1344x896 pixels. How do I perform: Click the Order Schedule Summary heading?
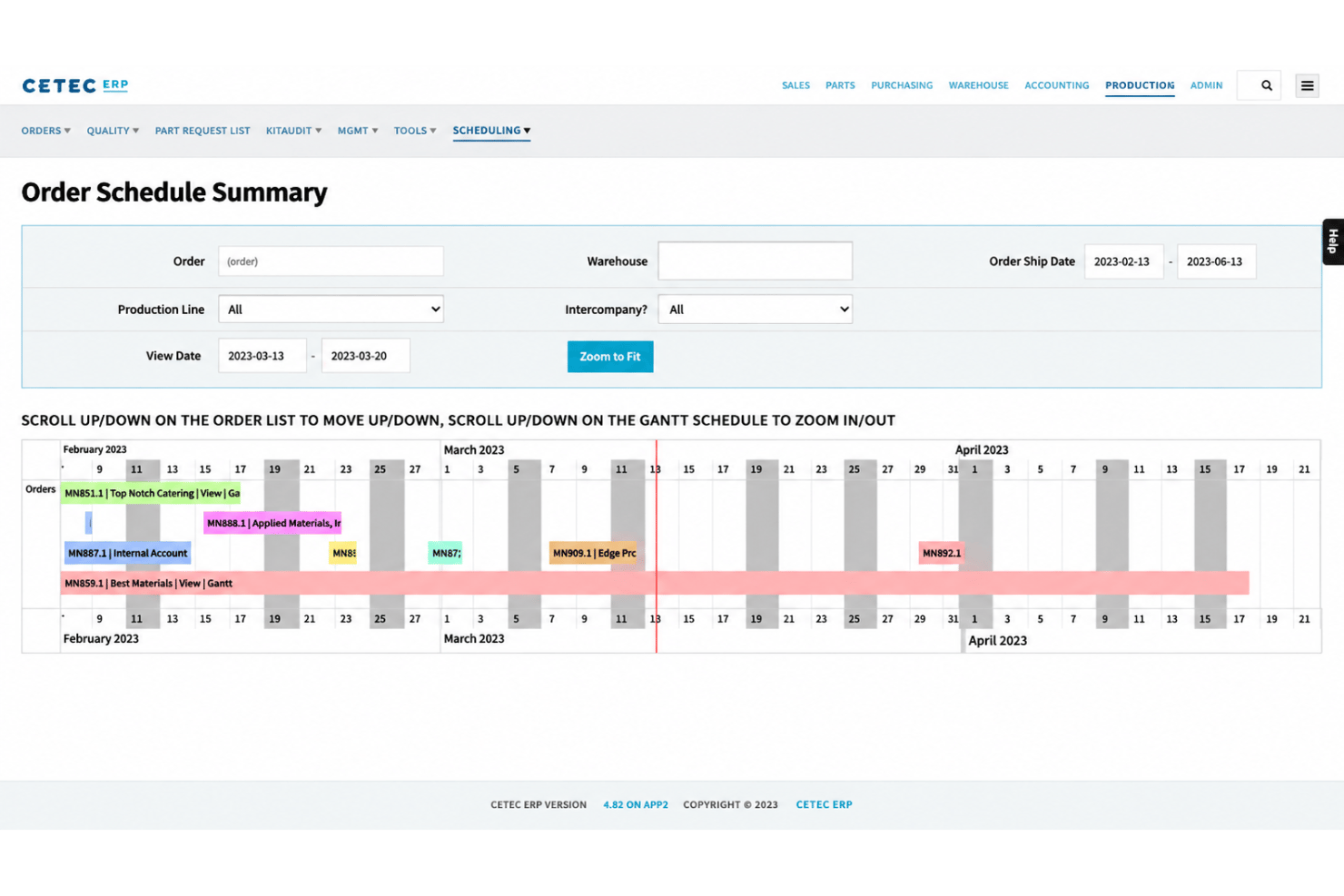[x=174, y=192]
